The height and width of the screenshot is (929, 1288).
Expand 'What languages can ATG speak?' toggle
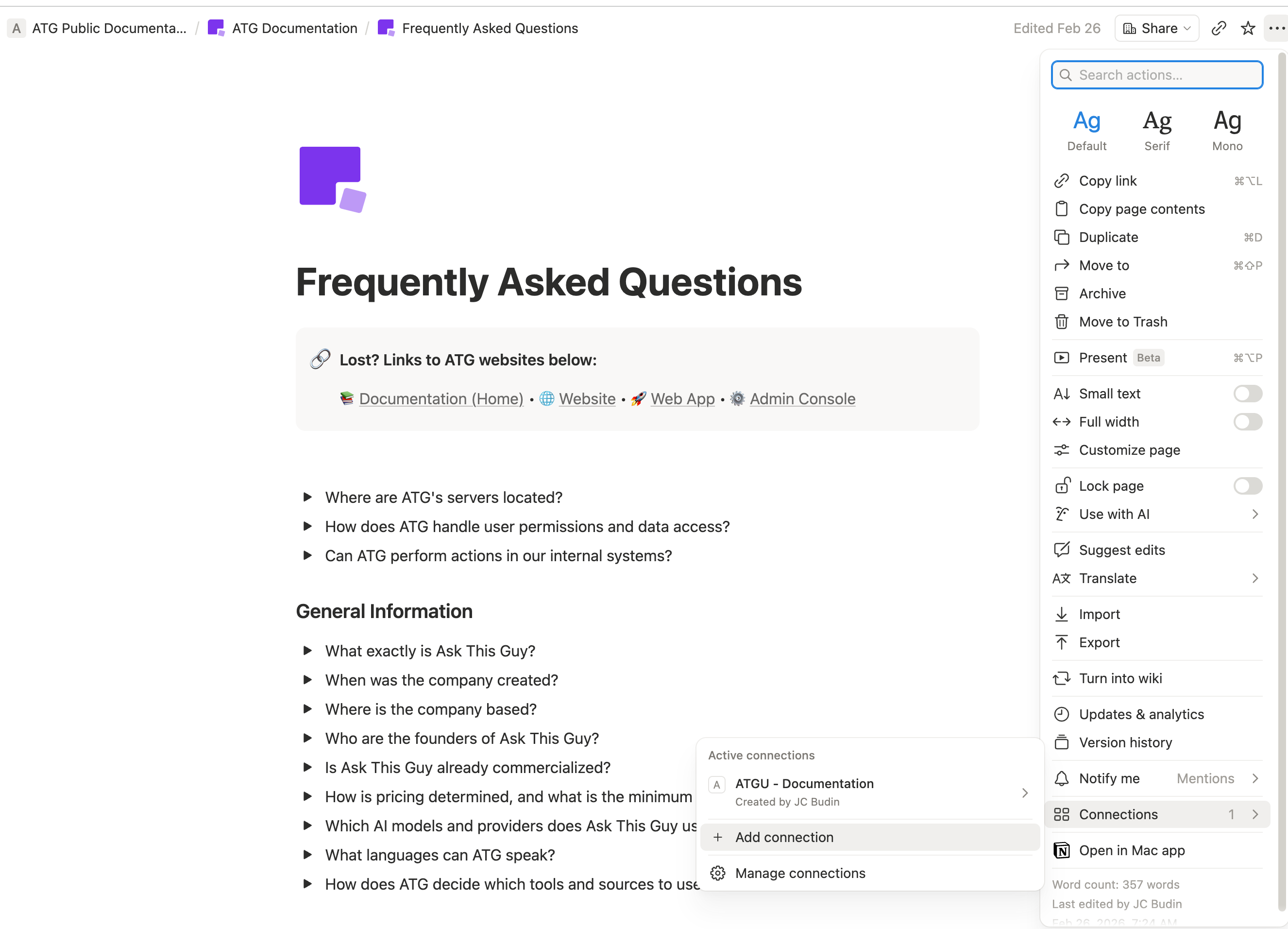(x=307, y=855)
